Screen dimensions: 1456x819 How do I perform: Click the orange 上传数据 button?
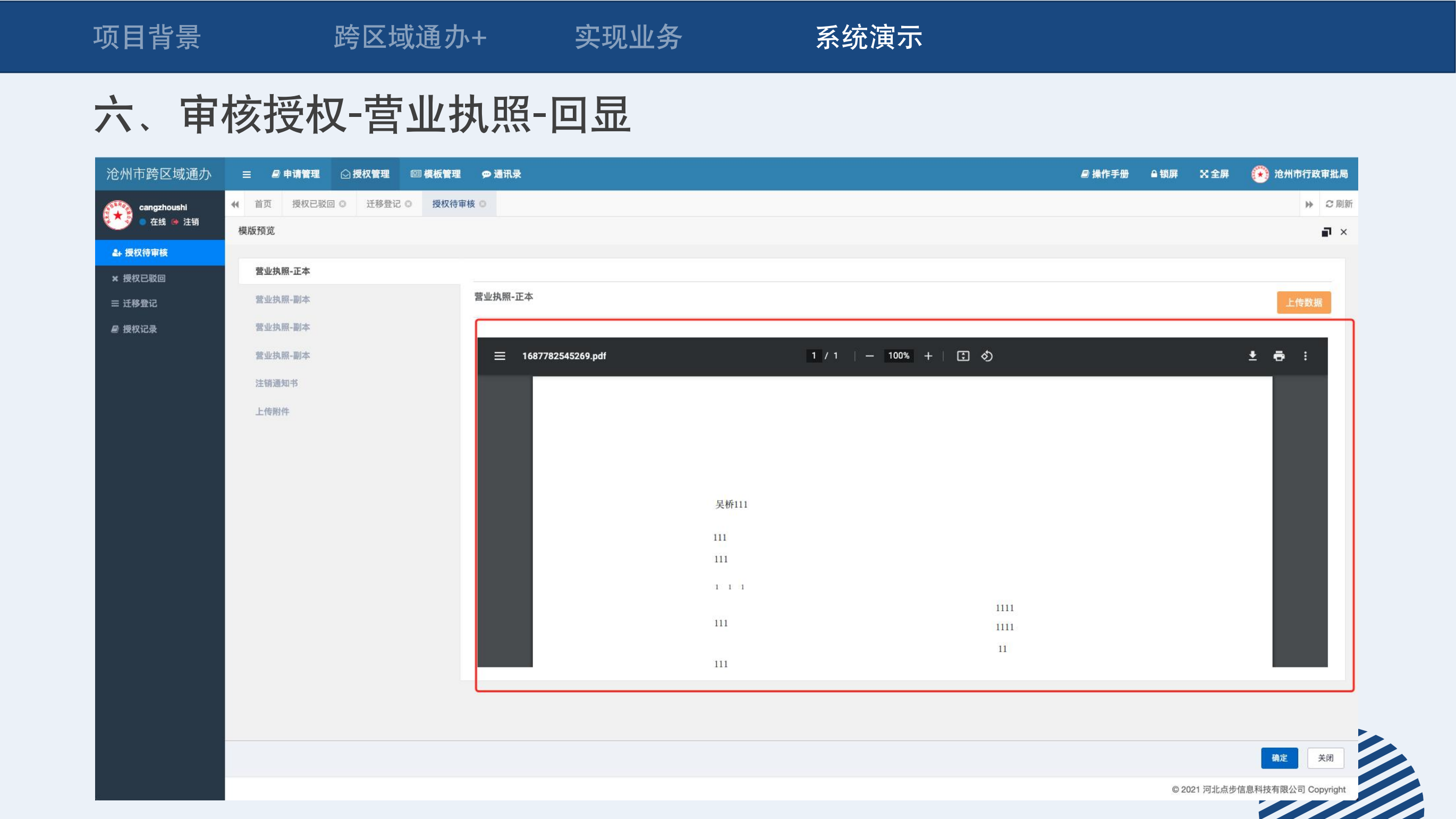pos(1303,302)
